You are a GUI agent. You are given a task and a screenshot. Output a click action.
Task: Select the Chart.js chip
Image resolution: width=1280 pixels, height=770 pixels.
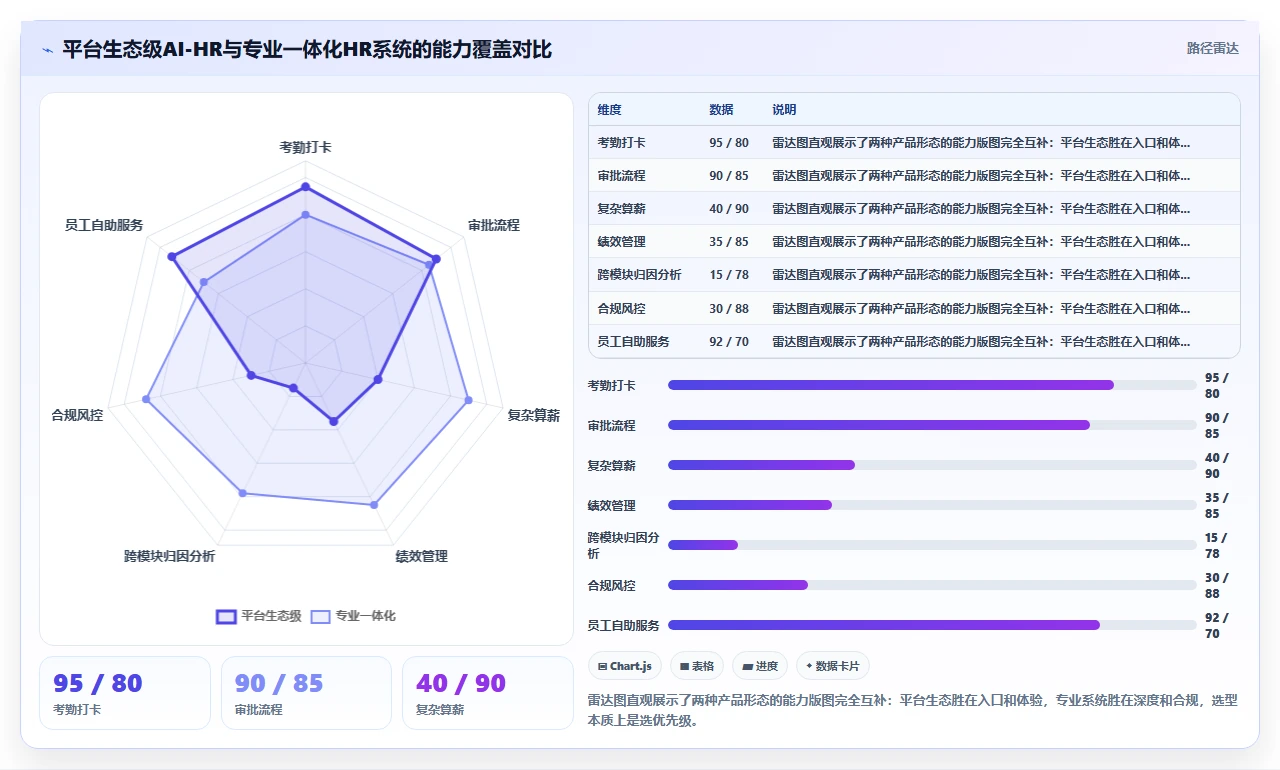624,666
